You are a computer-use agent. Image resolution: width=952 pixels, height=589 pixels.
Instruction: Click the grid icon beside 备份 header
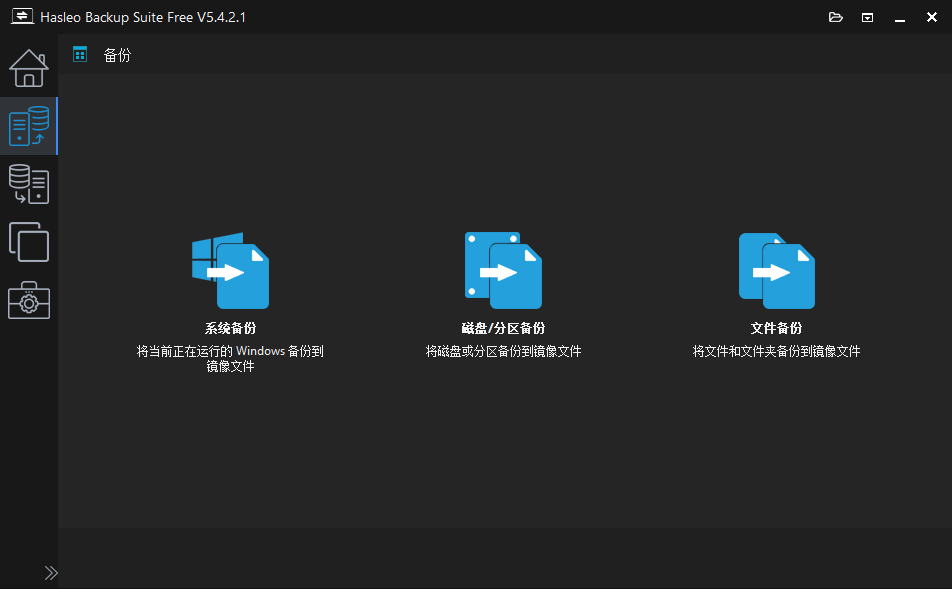[80, 54]
